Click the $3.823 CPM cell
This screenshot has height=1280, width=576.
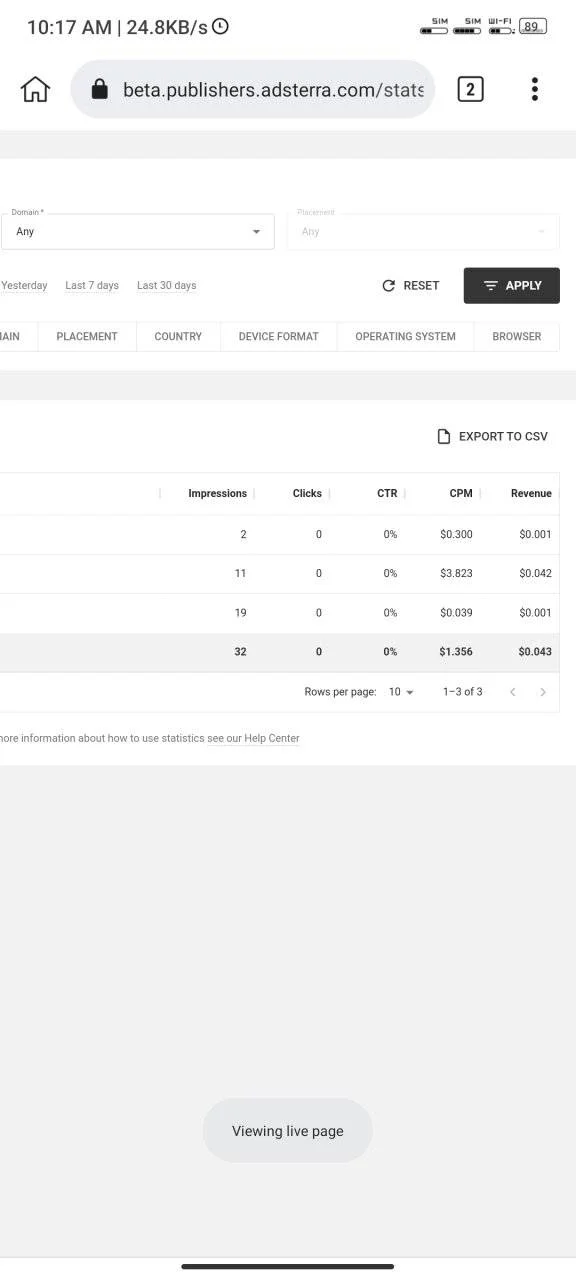[456, 573]
